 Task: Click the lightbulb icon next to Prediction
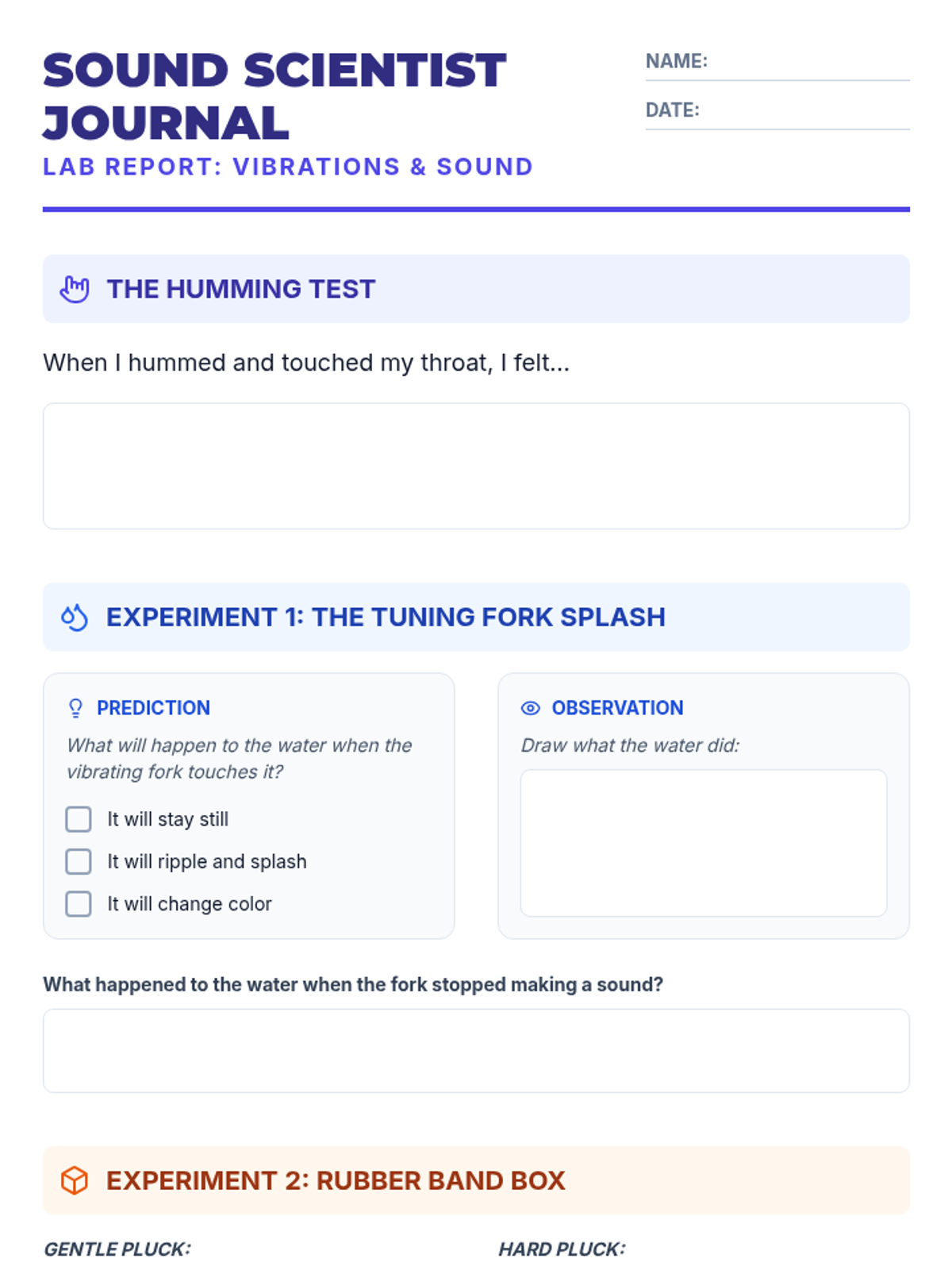[75, 708]
